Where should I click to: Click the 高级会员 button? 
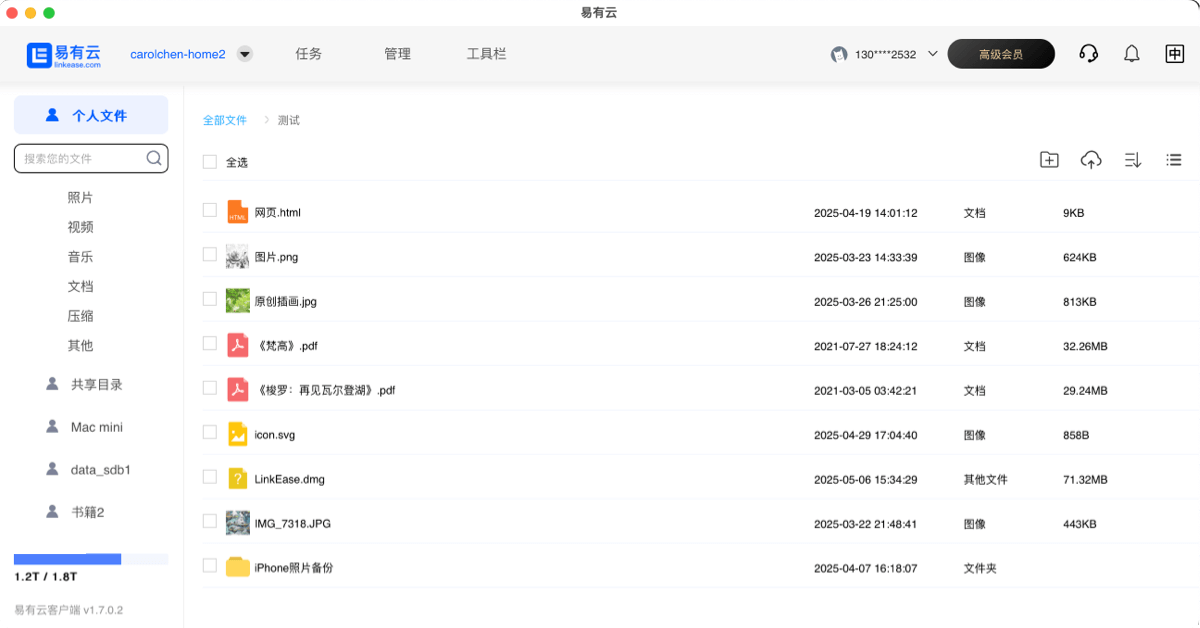(x=1001, y=54)
